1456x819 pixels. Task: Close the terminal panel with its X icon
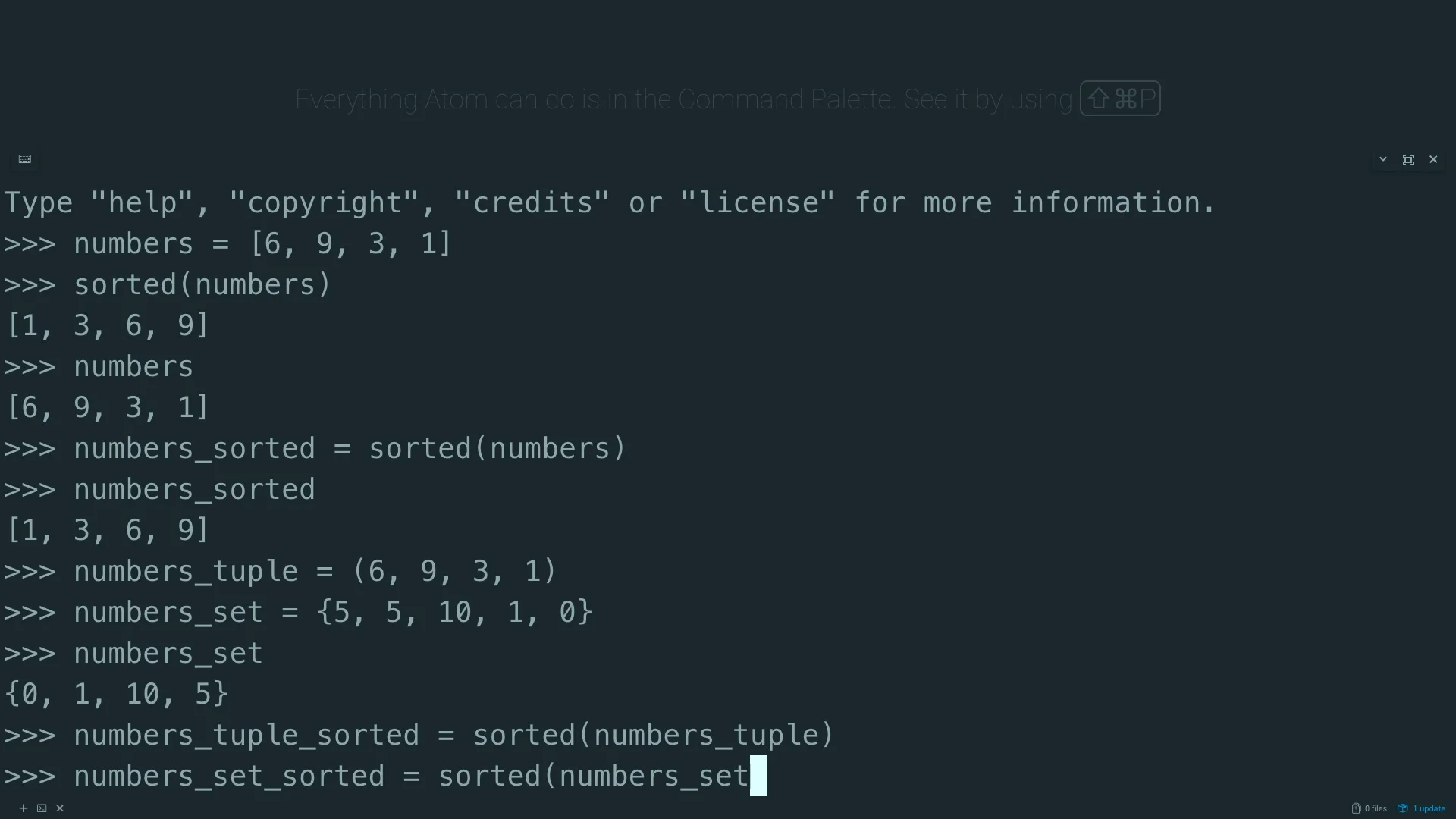coord(1433,159)
